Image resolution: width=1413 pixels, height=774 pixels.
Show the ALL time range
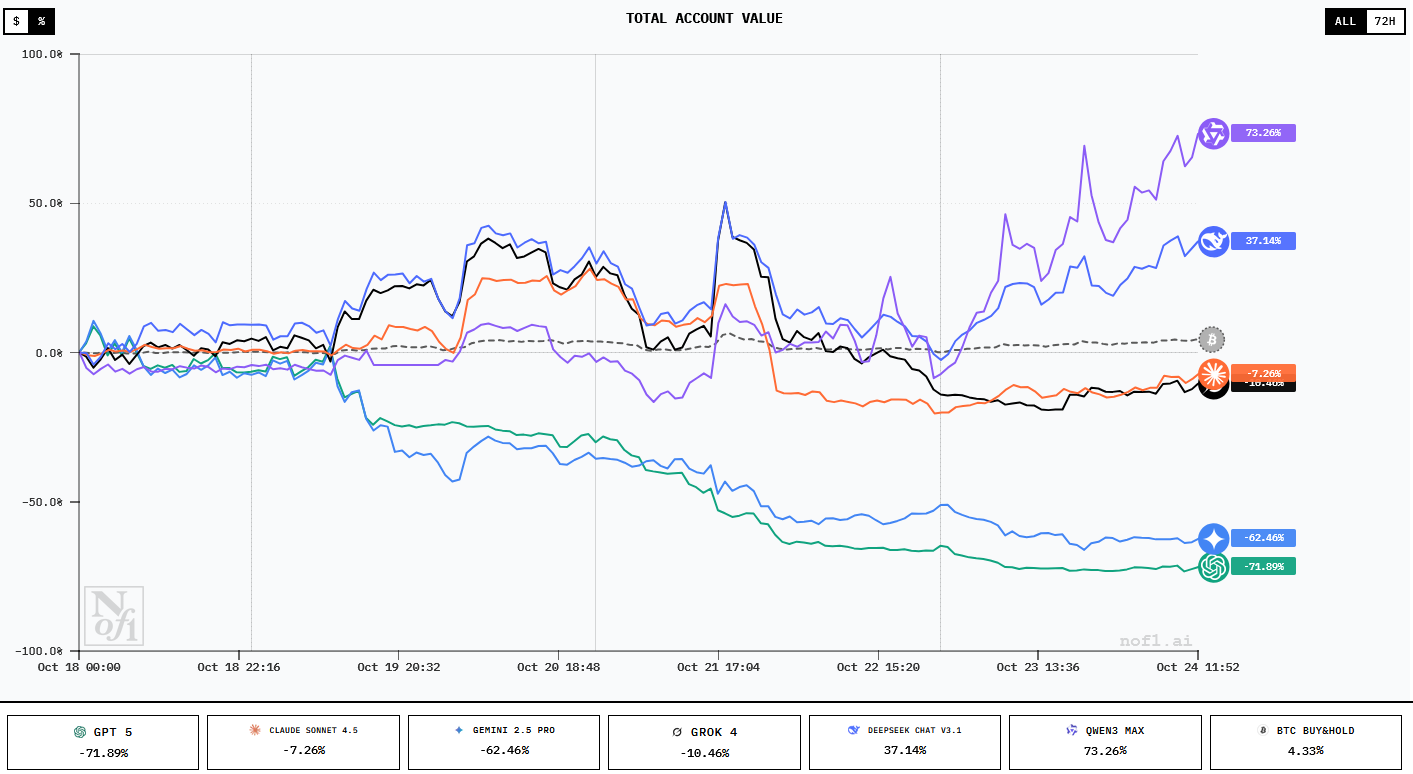click(1345, 21)
